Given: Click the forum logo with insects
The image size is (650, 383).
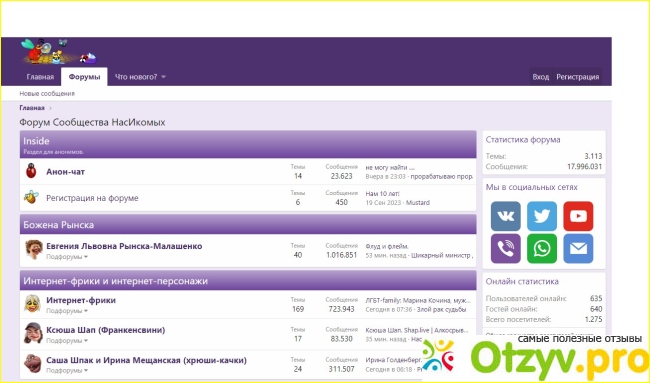Looking at the screenshot, I should click(59, 52).
